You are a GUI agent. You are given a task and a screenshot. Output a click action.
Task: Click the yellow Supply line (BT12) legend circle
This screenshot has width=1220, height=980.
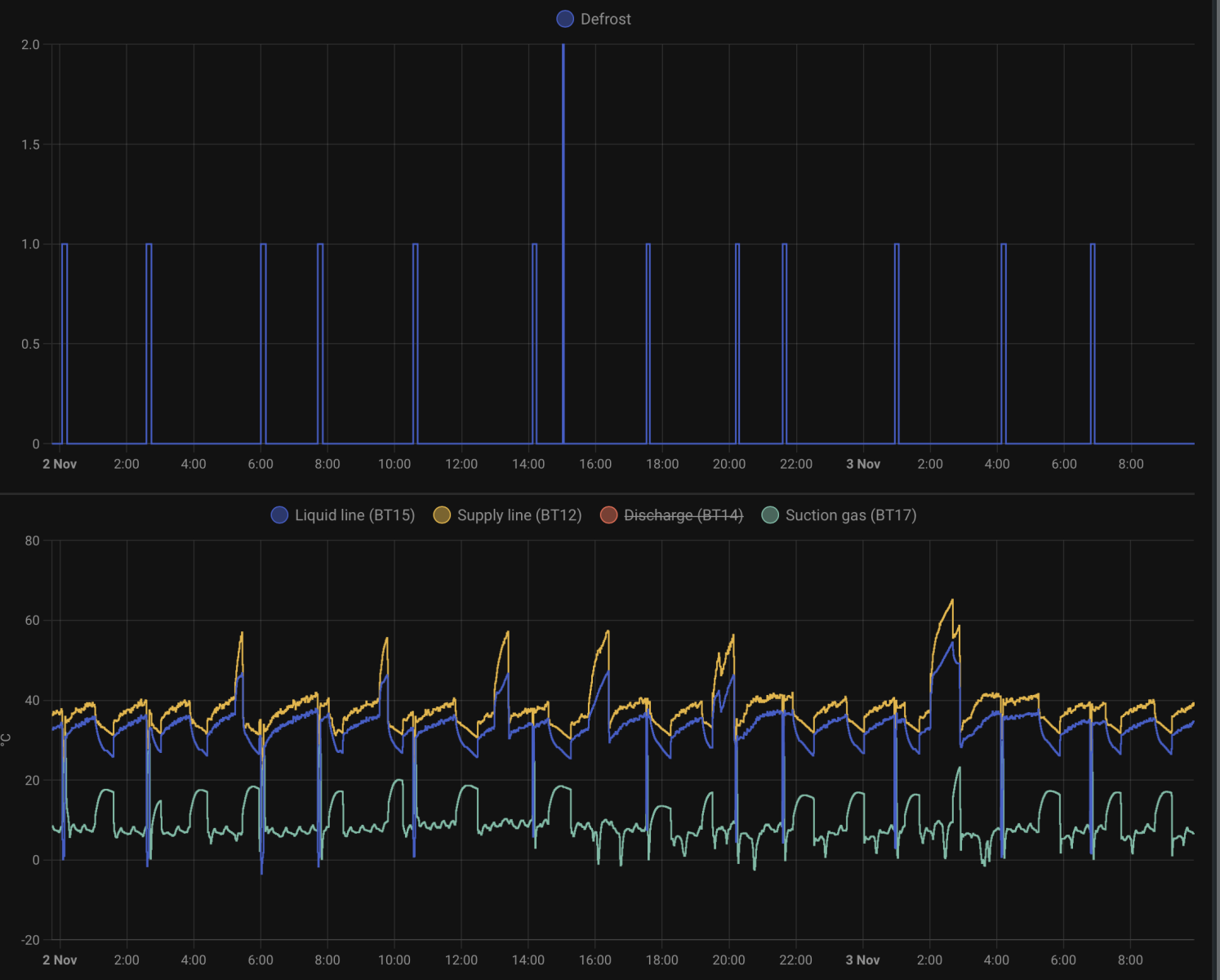click(442, 515)
